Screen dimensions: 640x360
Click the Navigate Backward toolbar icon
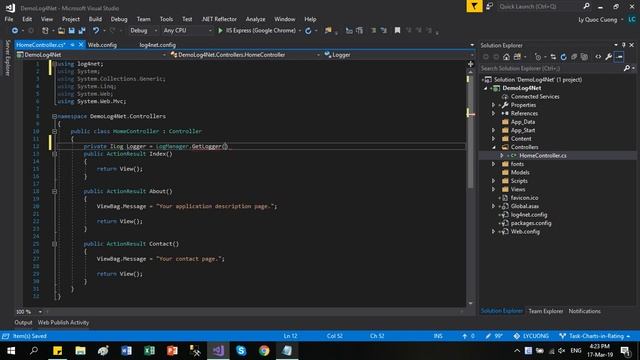point(15,31)
